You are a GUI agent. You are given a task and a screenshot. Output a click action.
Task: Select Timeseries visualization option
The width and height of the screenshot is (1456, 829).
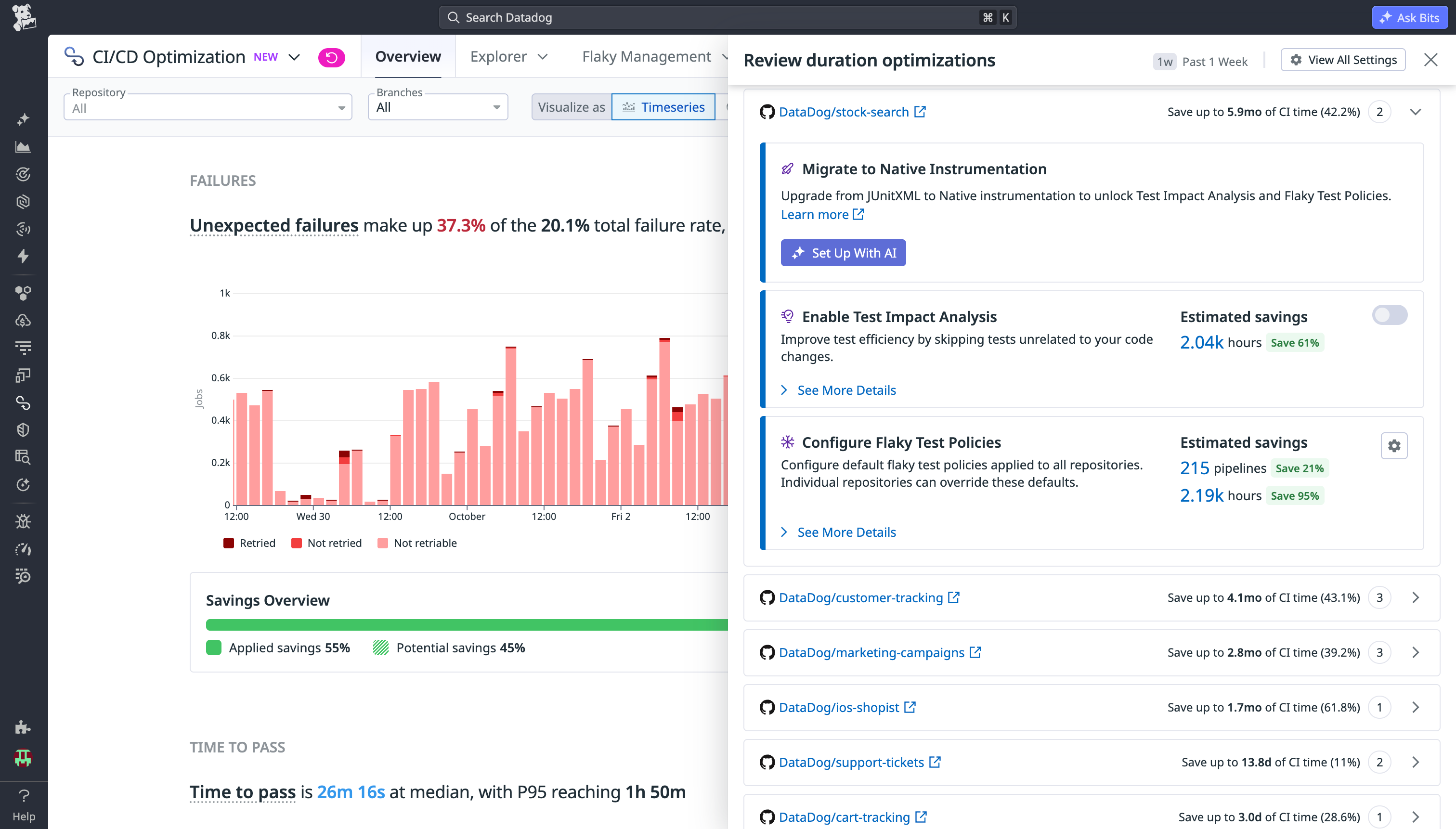(x=663, y=107)
